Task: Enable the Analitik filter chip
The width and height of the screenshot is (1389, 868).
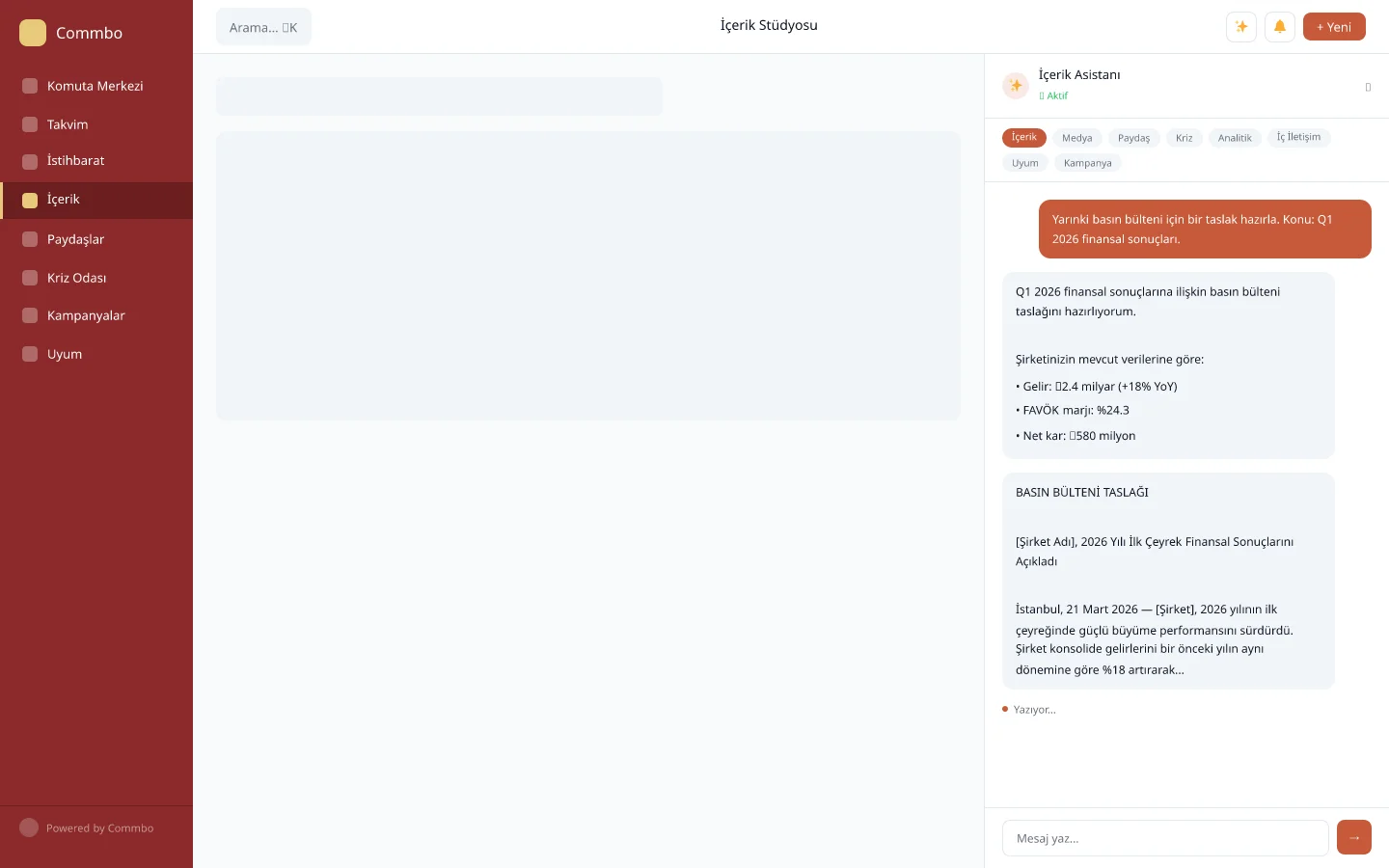Action: [1234, 138]
